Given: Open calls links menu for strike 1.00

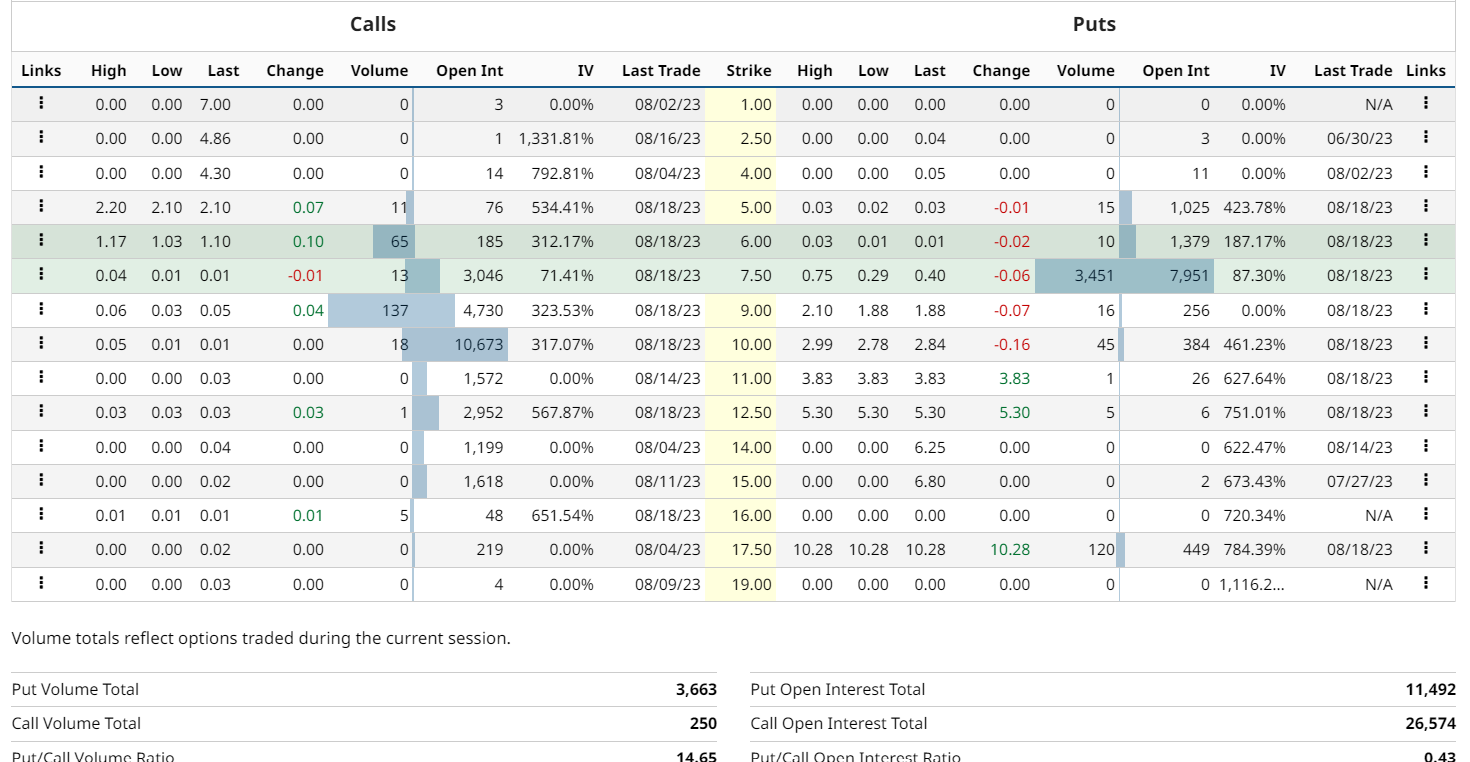Looking at the screenshot, I should pyautogui.click(x=41, y=103).
